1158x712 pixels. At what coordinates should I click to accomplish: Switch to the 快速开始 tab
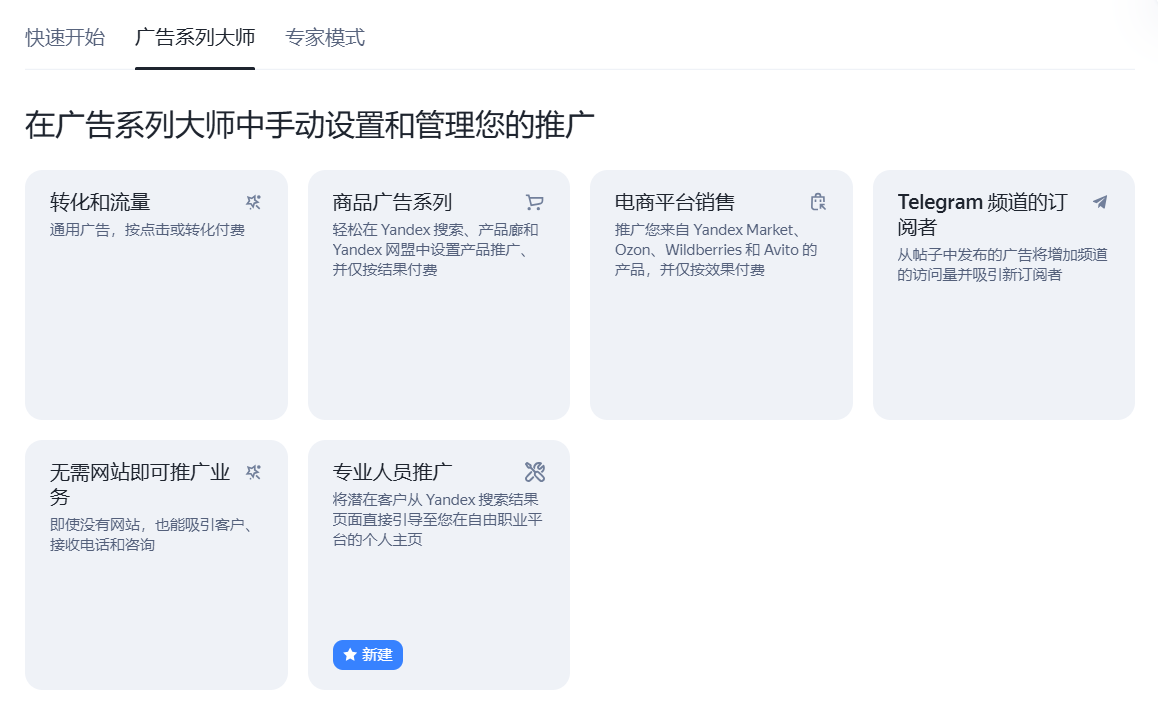click(65, 38)
